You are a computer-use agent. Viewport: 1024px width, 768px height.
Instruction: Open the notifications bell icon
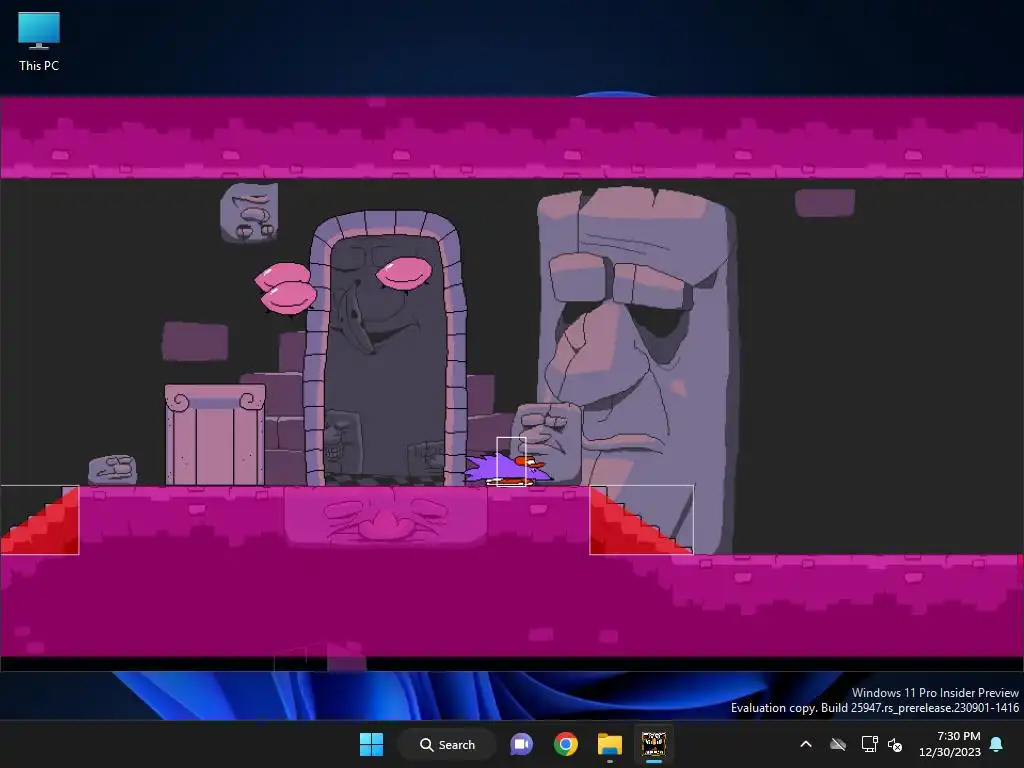pos(997,744)
